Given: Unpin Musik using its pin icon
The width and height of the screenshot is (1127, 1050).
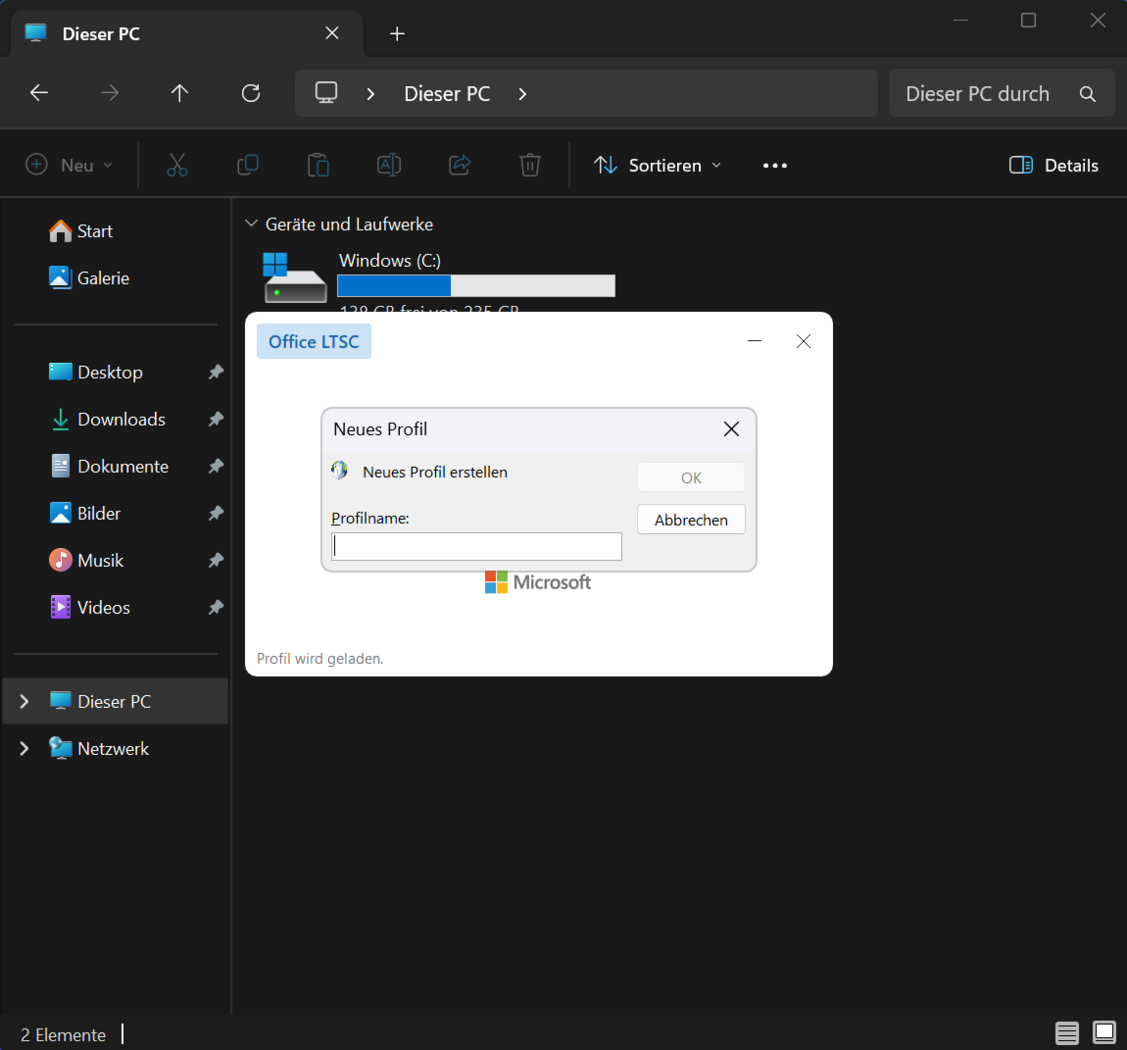Looking at the screenshot, I should [x=216, y=561].
